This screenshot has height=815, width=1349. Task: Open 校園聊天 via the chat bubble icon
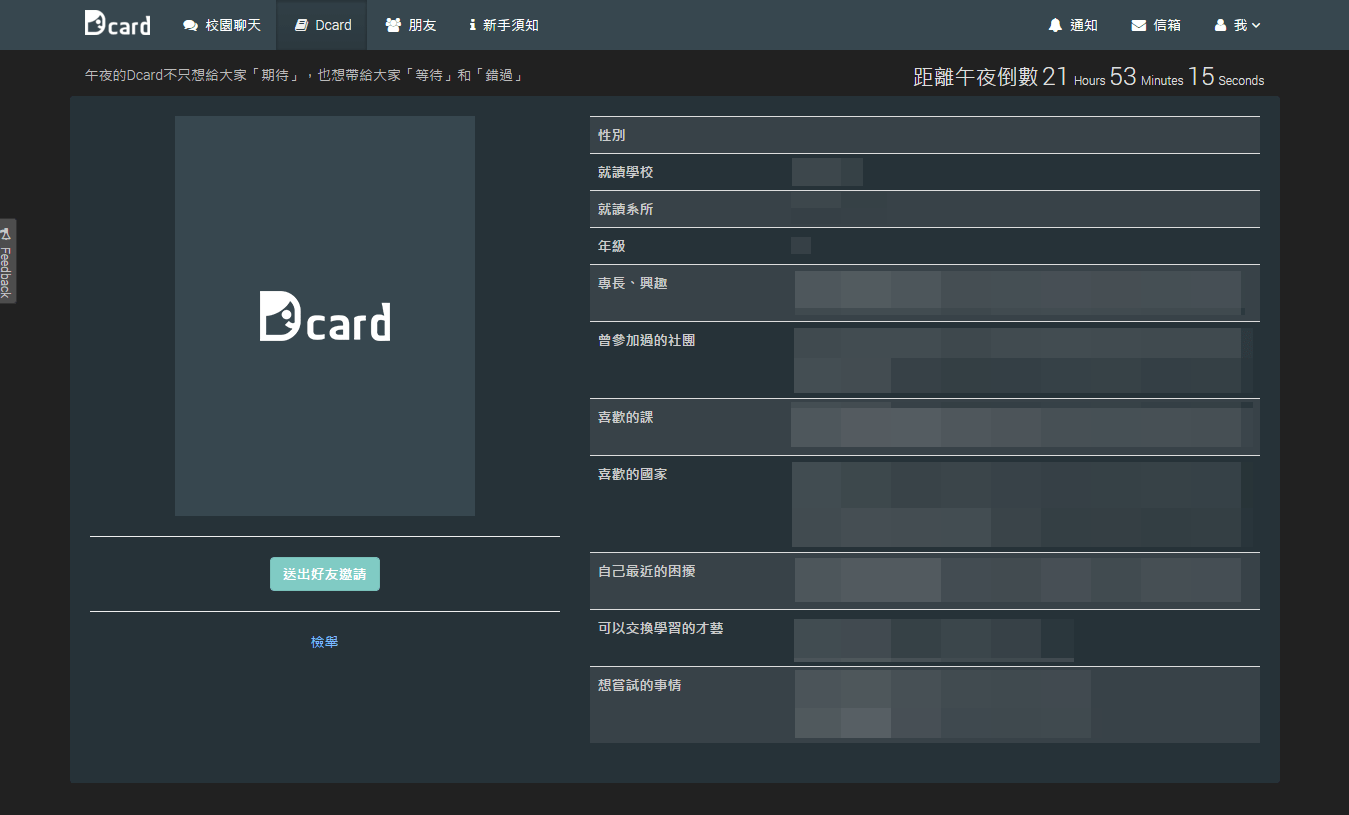point(188,24)
